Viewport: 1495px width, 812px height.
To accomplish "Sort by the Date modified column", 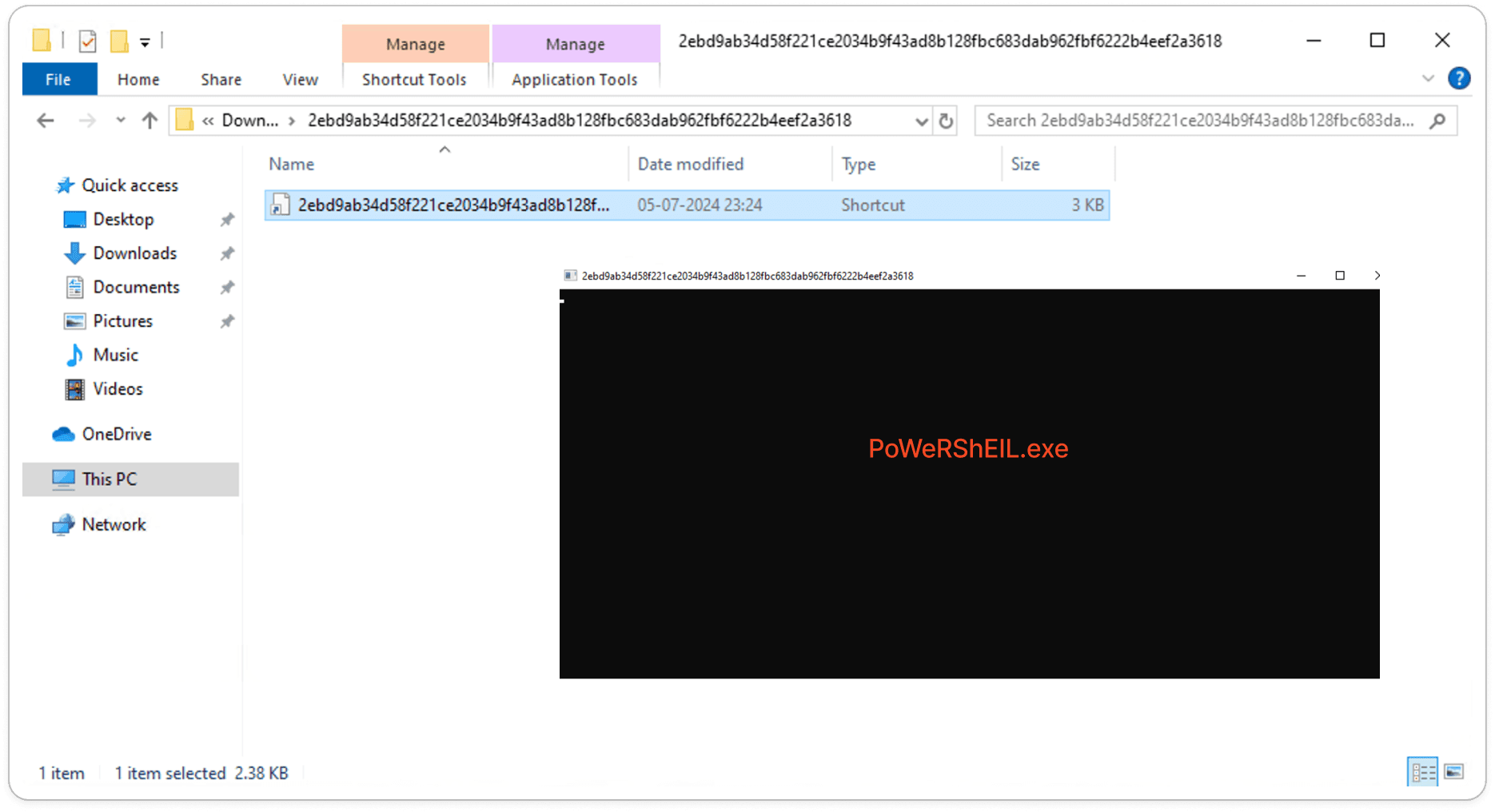I will click(691, 164).
